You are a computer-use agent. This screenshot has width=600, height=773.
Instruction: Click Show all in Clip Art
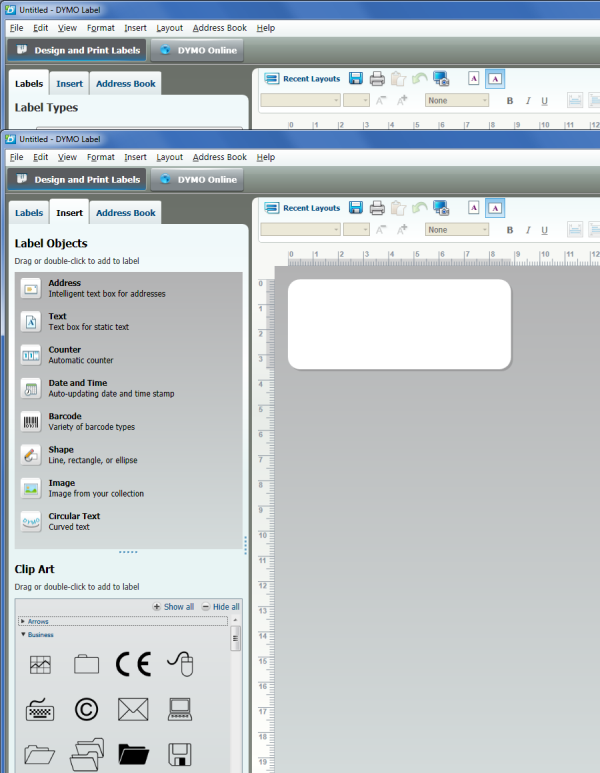173,607
